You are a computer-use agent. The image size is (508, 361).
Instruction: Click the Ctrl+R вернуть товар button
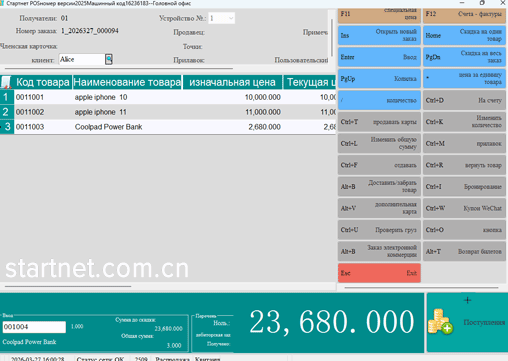tap(464, 165)
